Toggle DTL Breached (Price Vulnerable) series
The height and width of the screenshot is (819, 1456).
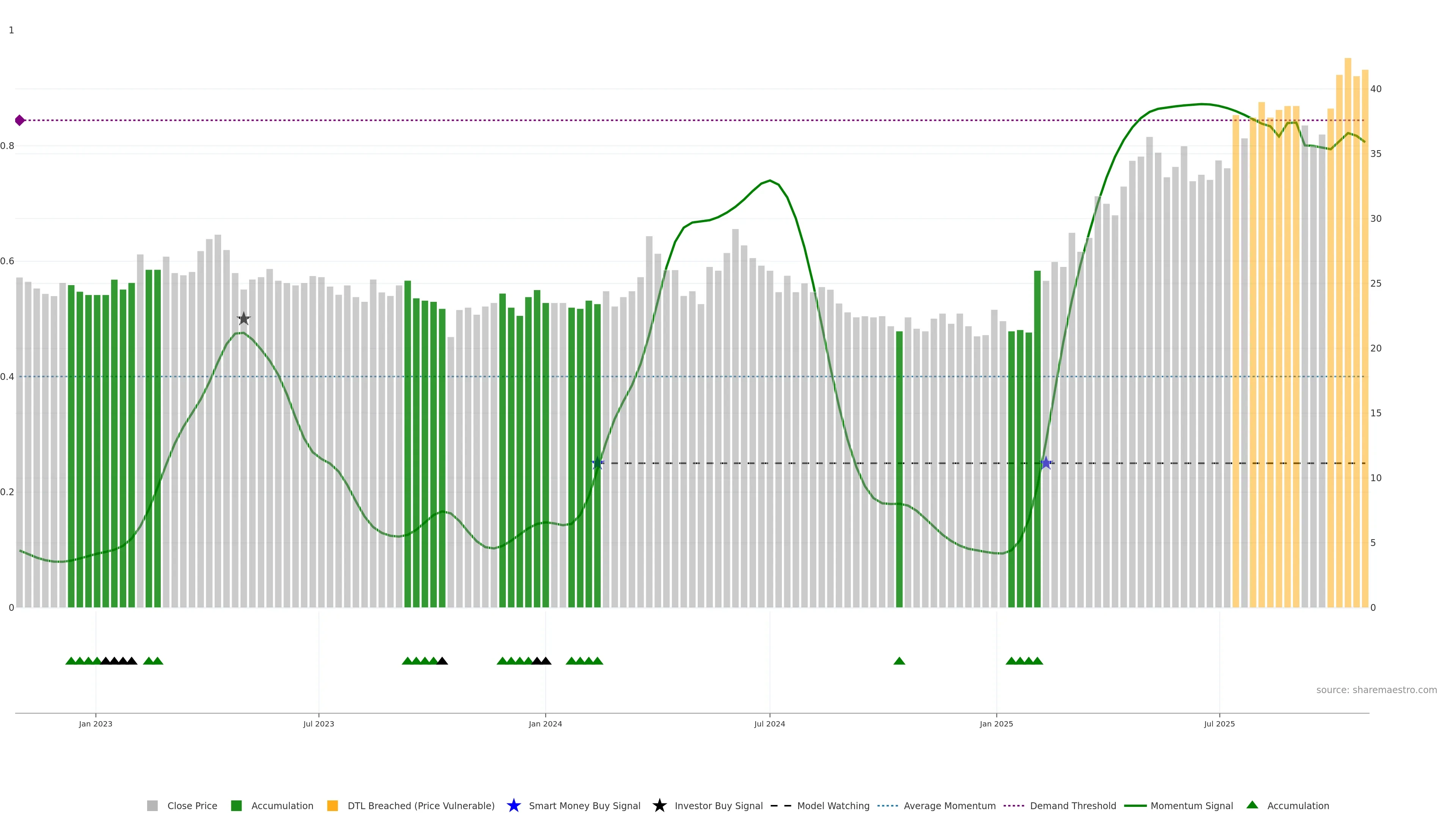tap(420, 805)
